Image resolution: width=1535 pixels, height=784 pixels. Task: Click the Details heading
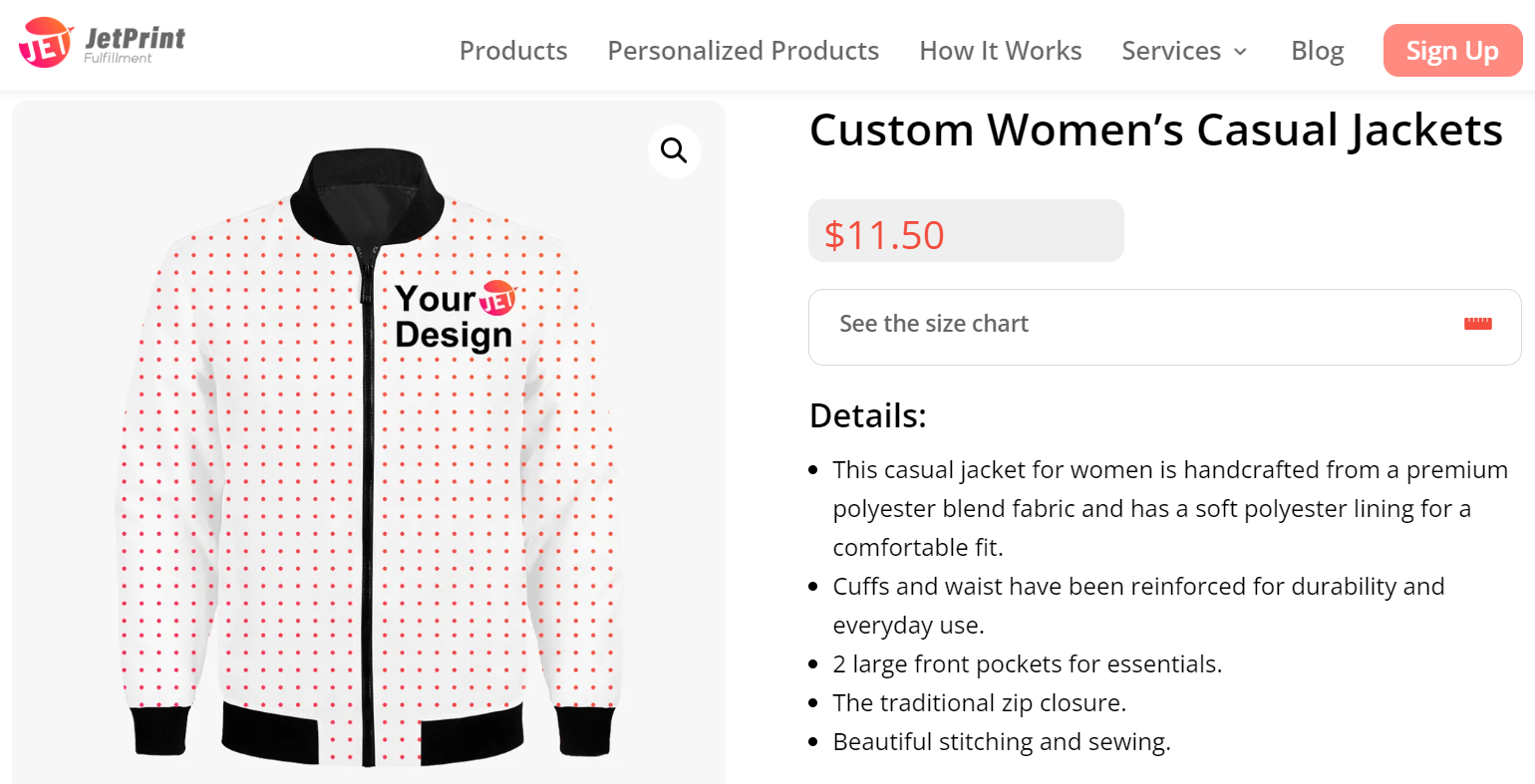[x=866, y=415]
